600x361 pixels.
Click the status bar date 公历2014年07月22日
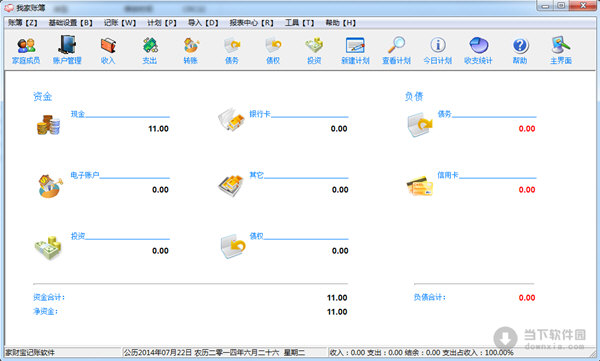[x=158, y=353]
